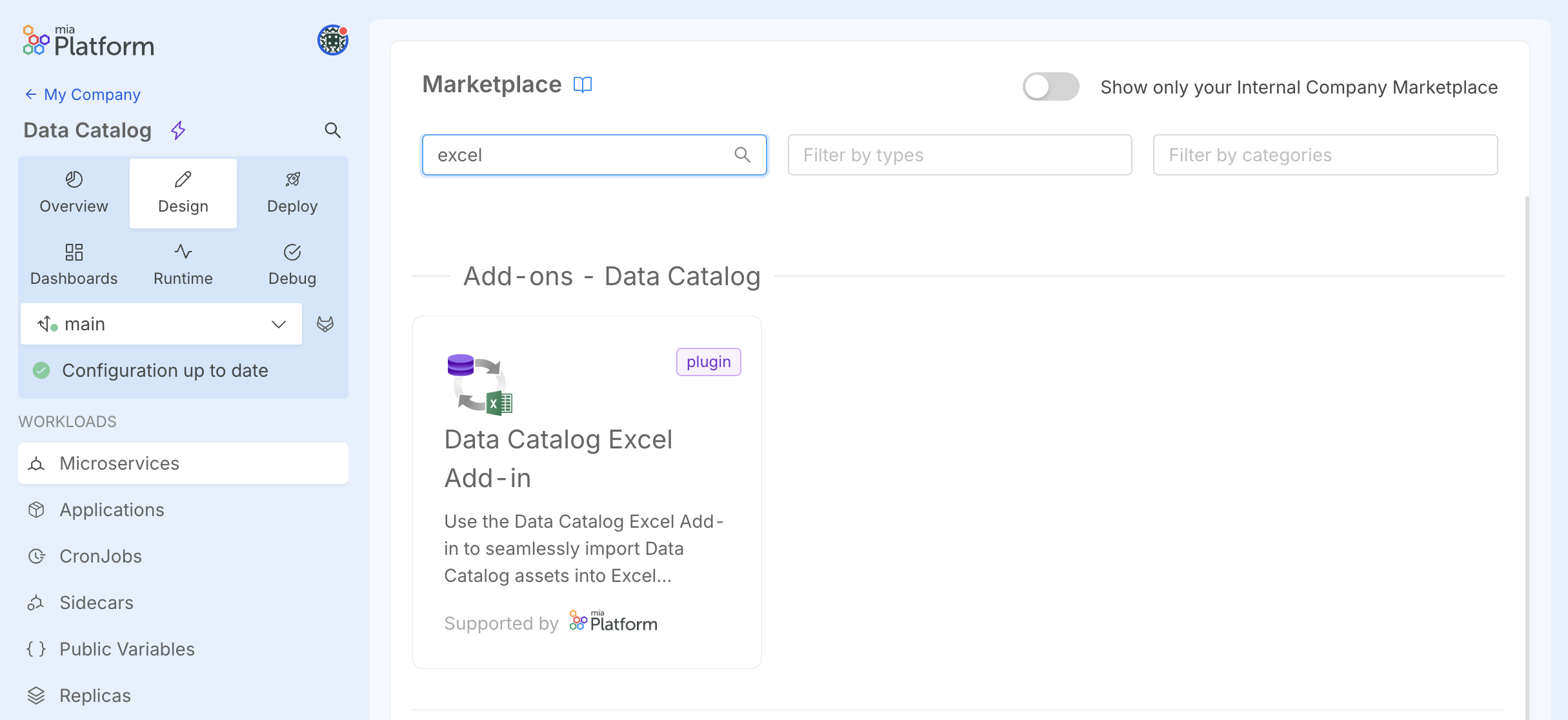The height and width of the screenshot is (720, 1568).
Task: Open the Data Catalog Excel Add-in card
Action: click(x=587, y=492)
